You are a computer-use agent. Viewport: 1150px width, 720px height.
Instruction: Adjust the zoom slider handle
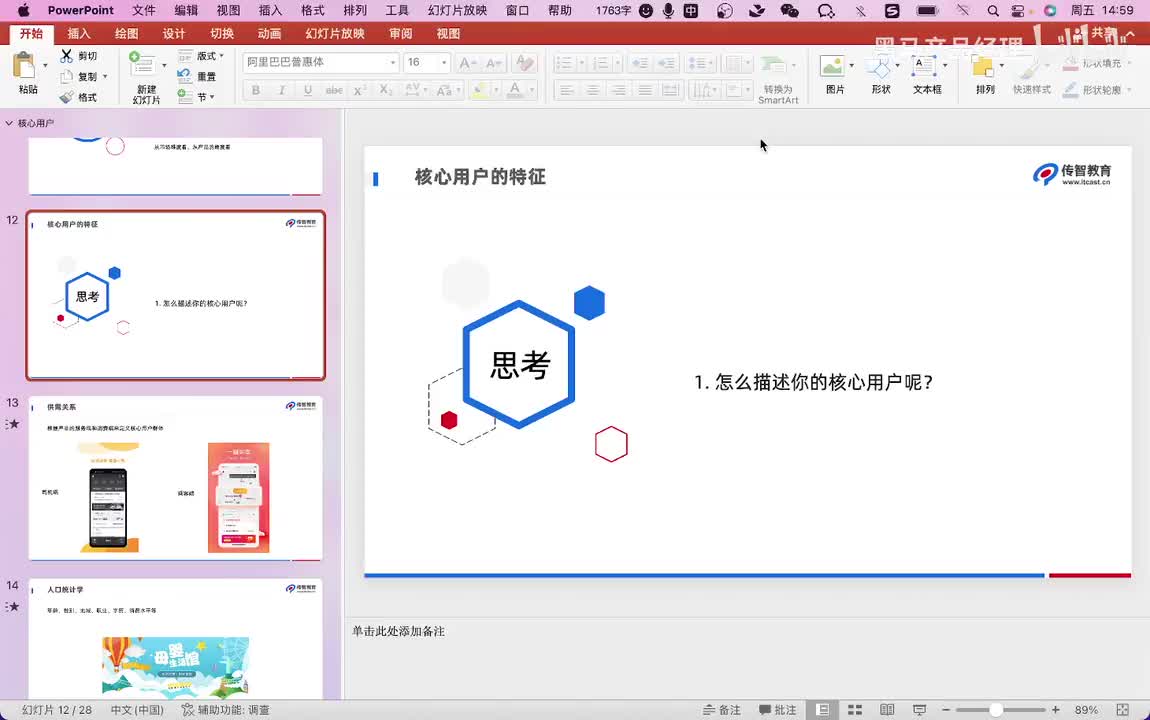click(995, 710)
